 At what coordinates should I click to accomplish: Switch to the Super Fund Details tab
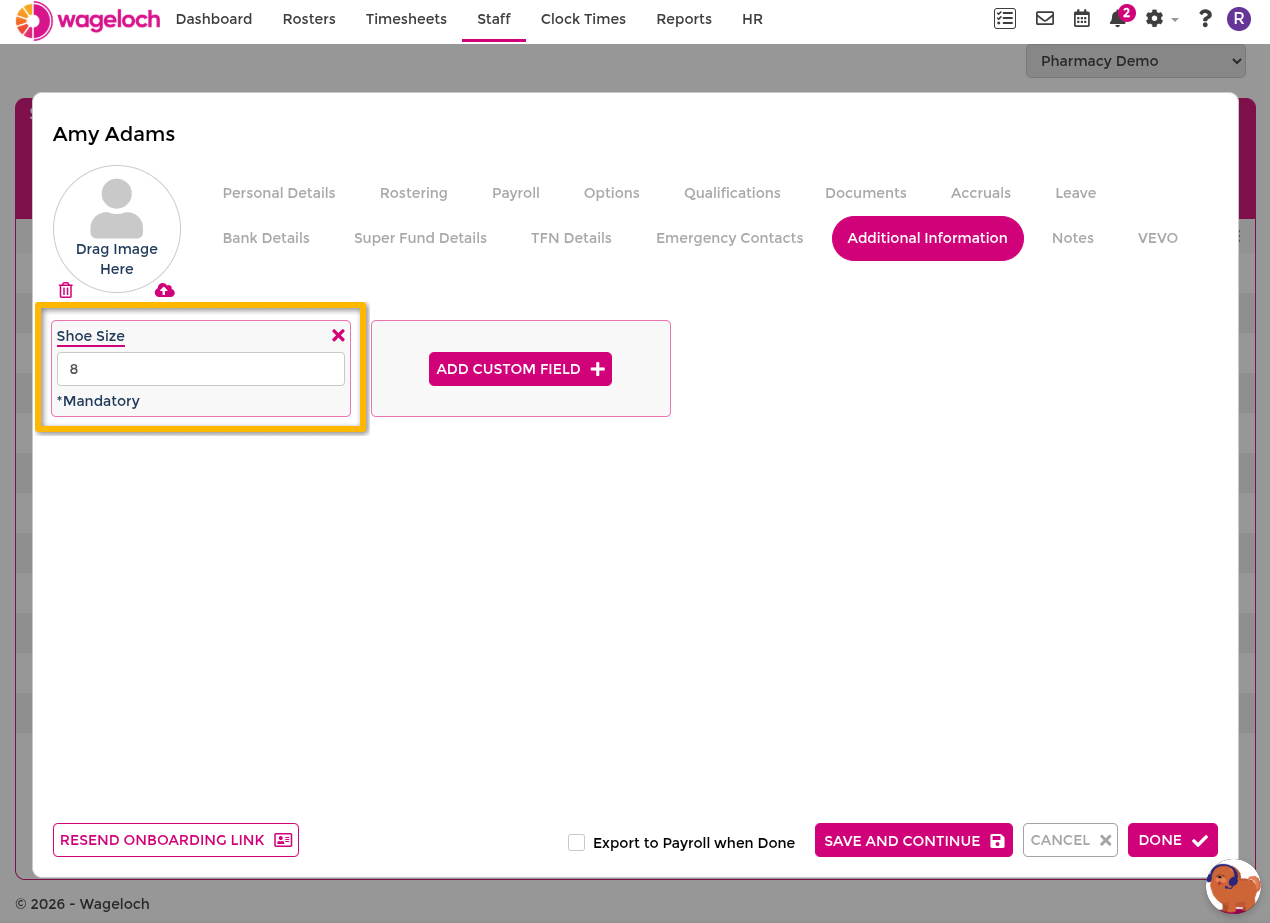point(420,238)
